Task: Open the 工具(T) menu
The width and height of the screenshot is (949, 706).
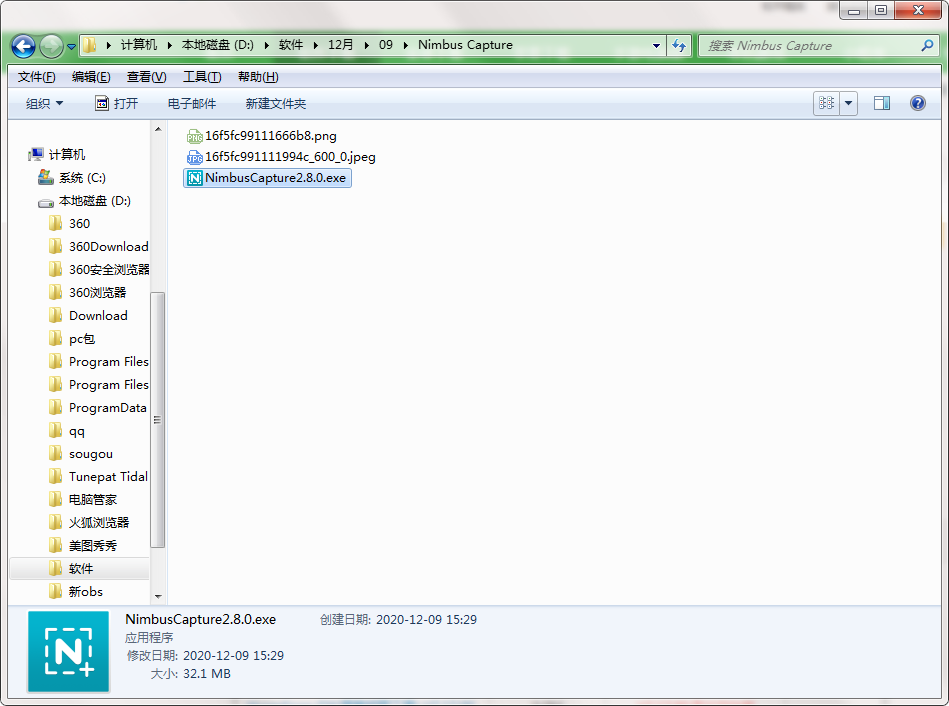Action: coord(202,77)
